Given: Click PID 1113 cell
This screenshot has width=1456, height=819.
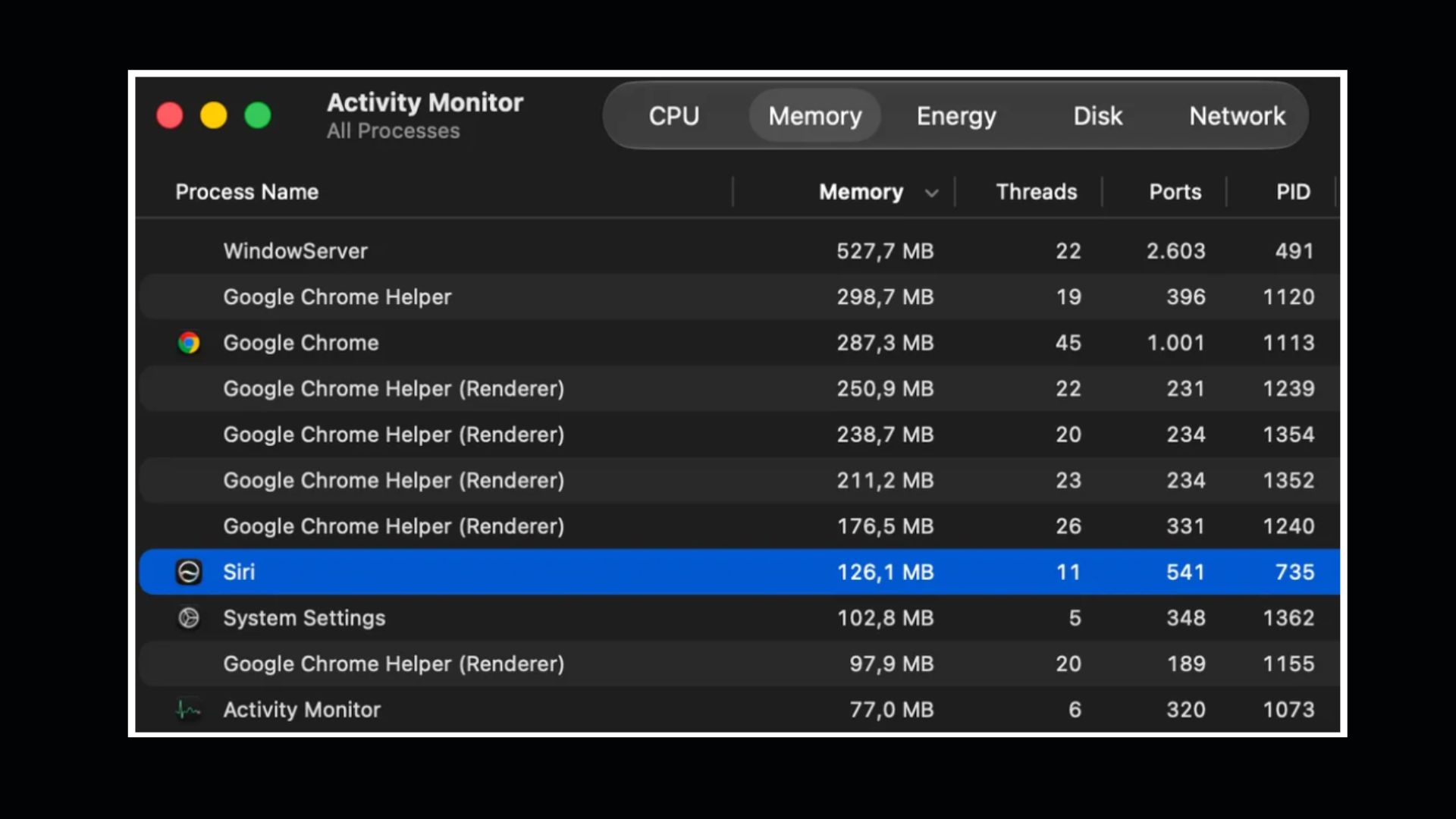Looking at the screenshot, I should pyautogui.click(x=1288, y=343).
